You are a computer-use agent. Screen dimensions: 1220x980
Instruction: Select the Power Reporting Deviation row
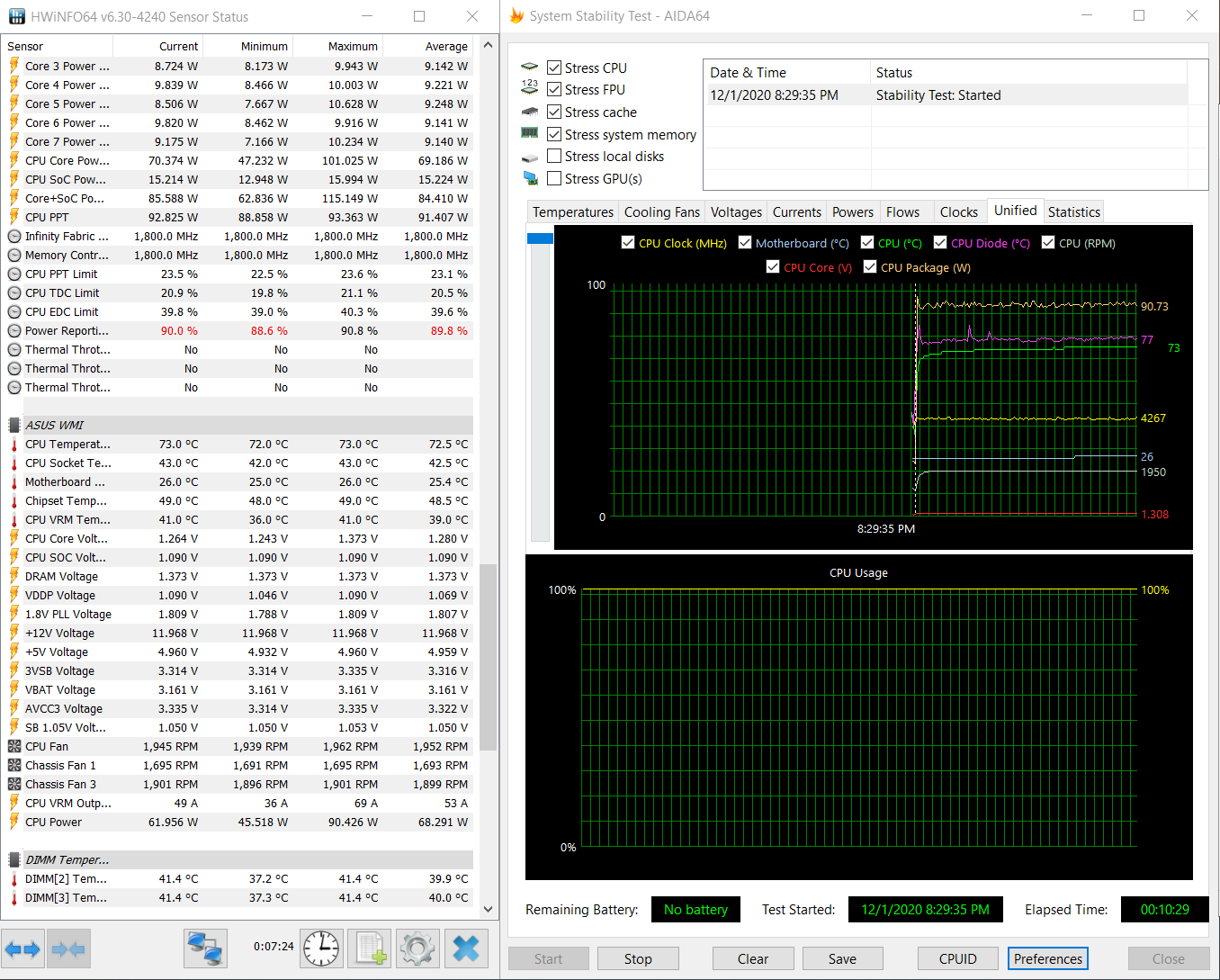click(x=239, y=330)
